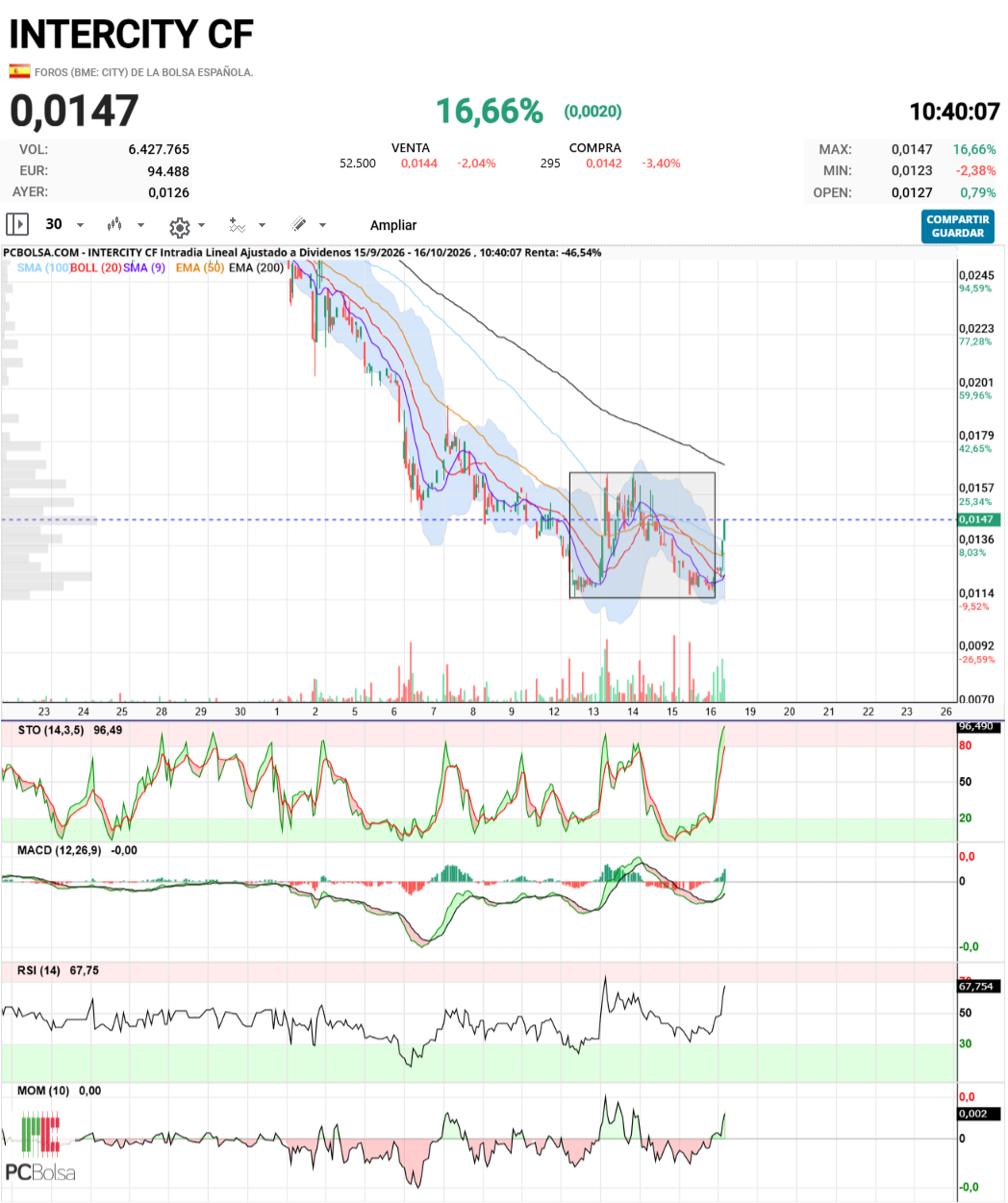
Task: Click the EMA (200) indicator label
Action: (257, 267)
